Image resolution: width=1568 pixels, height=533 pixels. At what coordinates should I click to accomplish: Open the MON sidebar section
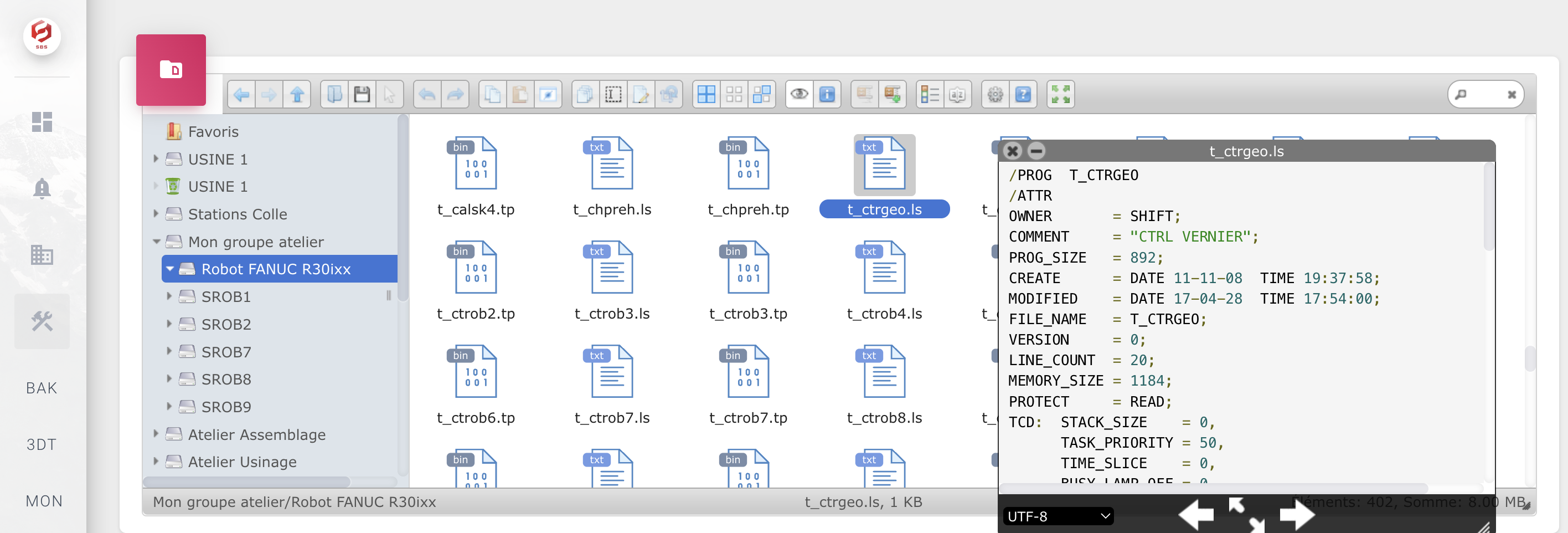(x=44, y=501)
